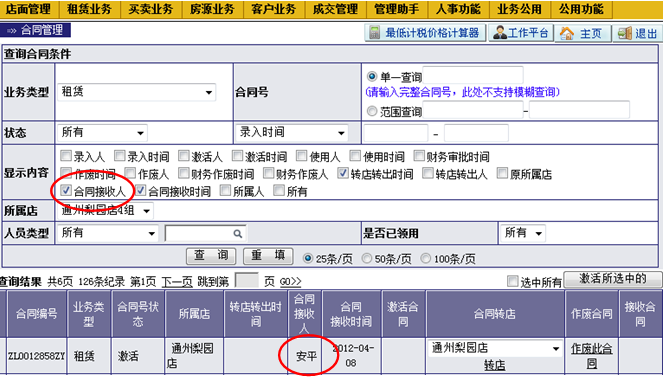The image size is (663, 381).
Task: Open the 所属店 dropdown 通州梨园店4组
Action: click(105, 210)
